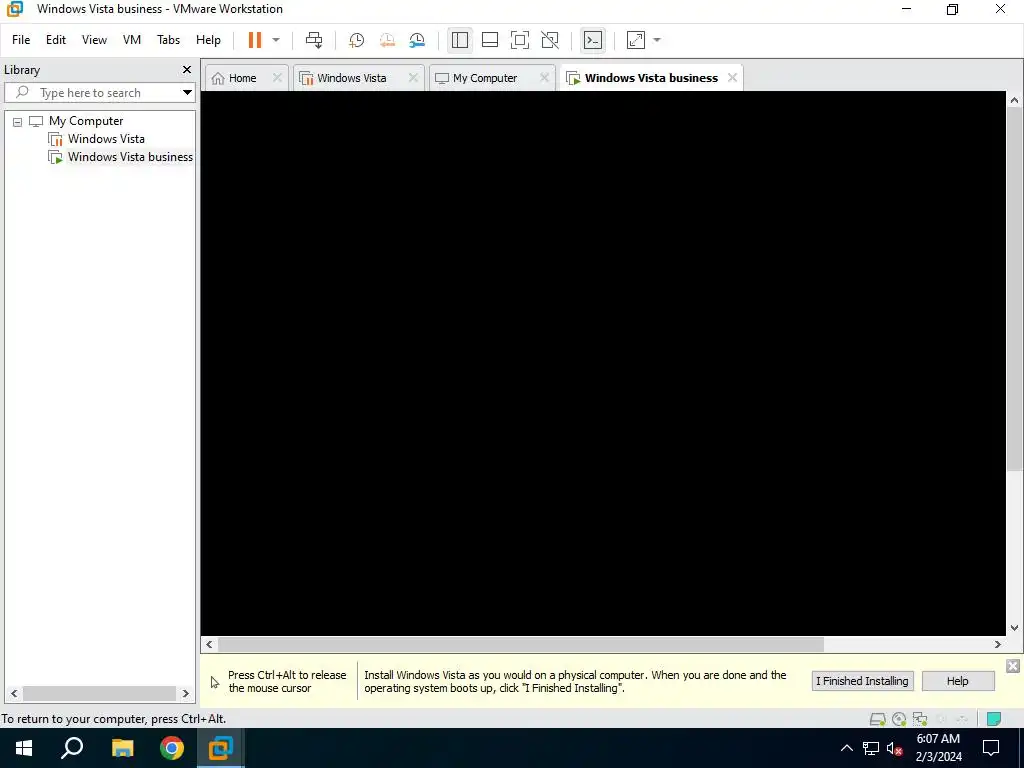The image size is (1024, 768).
Task: Click the network adapter status icon
Action: click(x=920, y=719)
